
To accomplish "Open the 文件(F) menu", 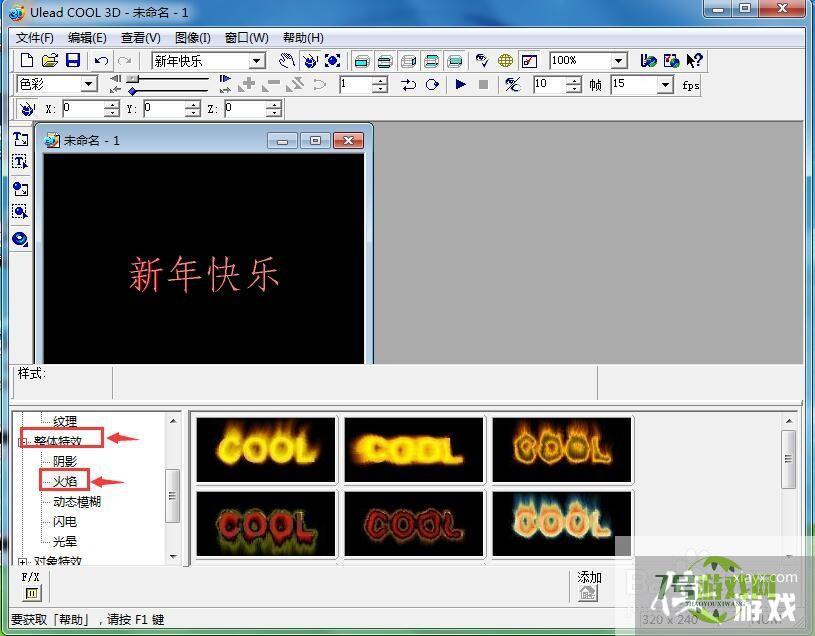I will tap(35, 38).
